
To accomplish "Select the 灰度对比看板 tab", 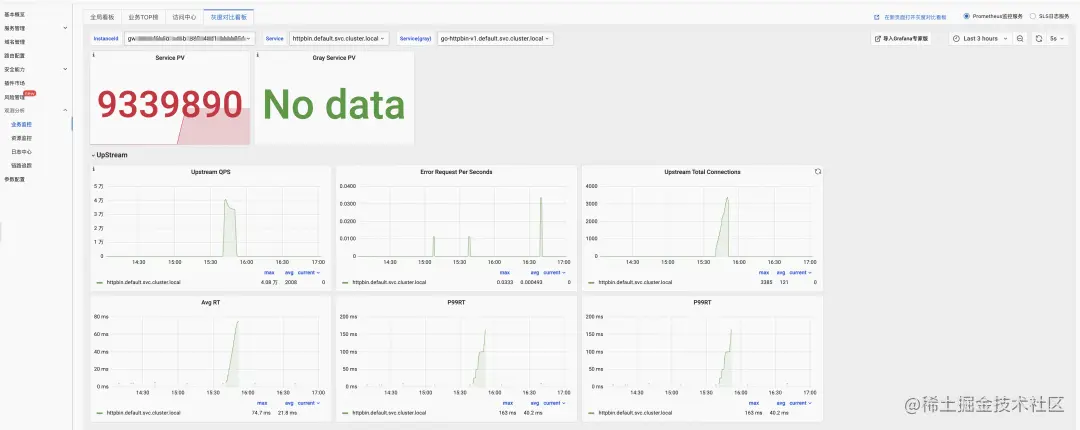I will coord(229,17).
